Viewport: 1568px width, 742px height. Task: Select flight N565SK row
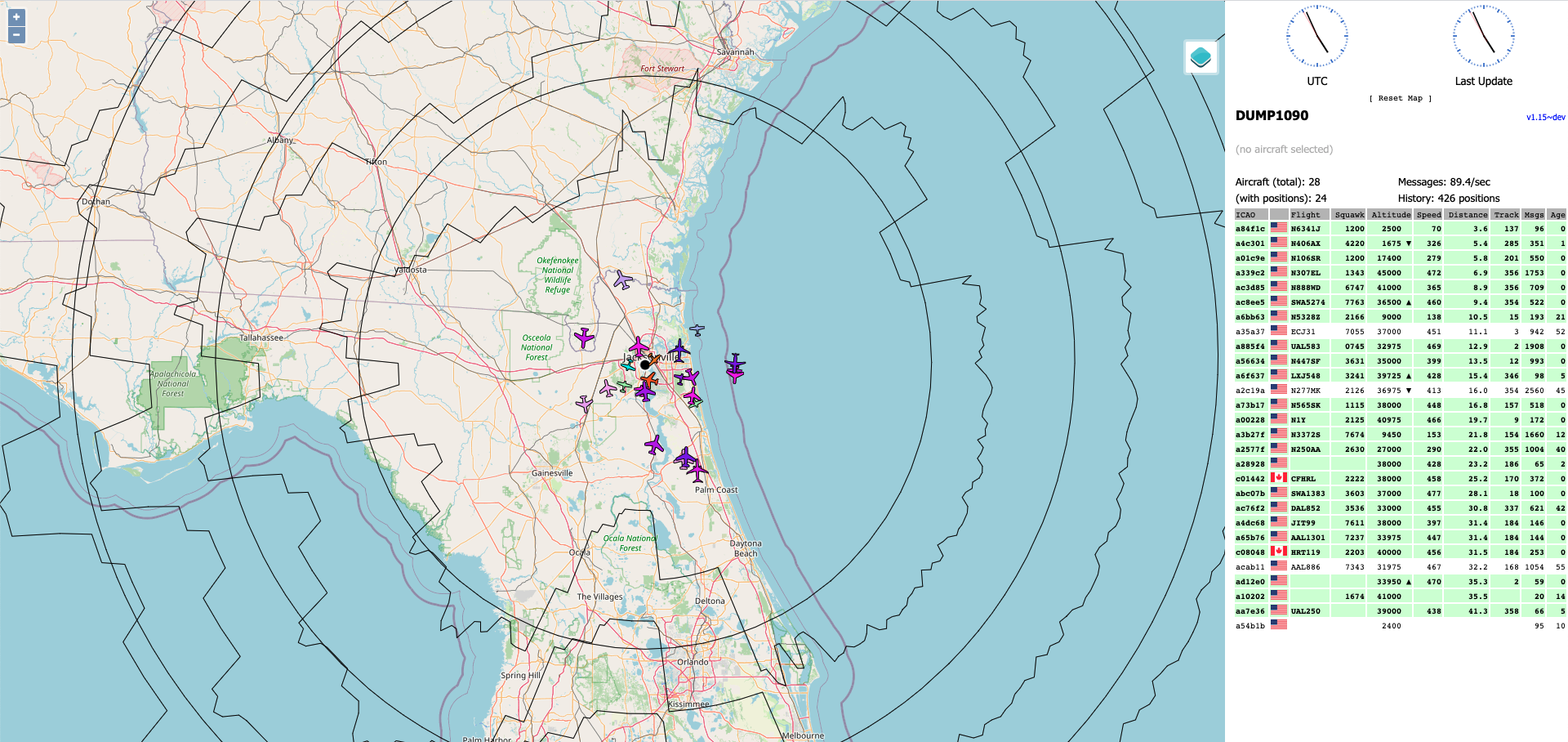click(1400, 405)
